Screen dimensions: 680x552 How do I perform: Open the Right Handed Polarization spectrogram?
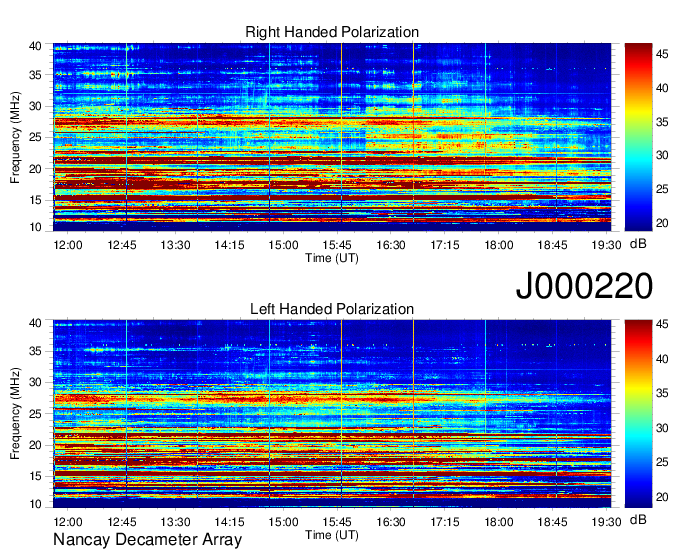click(332, 137)
